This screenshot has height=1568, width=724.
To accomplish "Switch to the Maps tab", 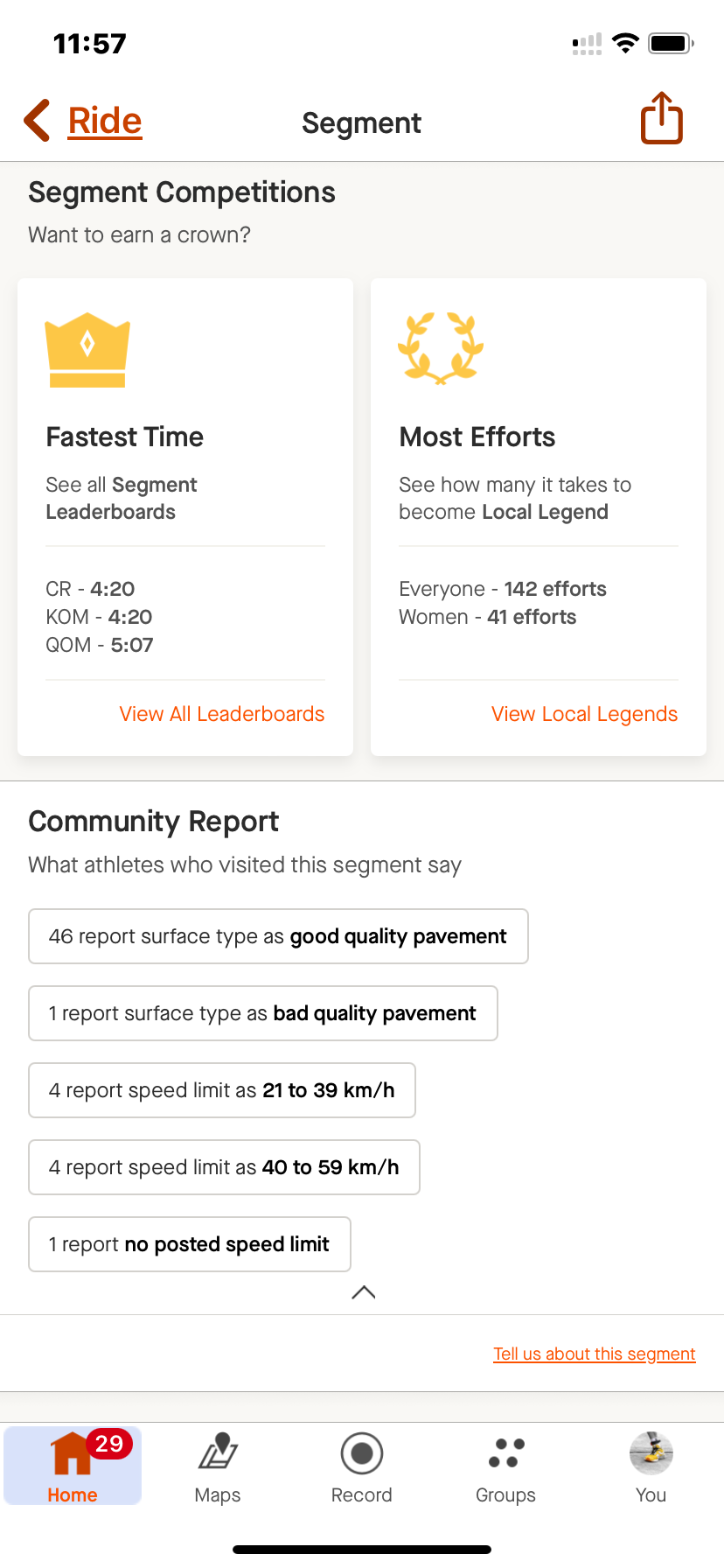I will [x=217, y=1466].
